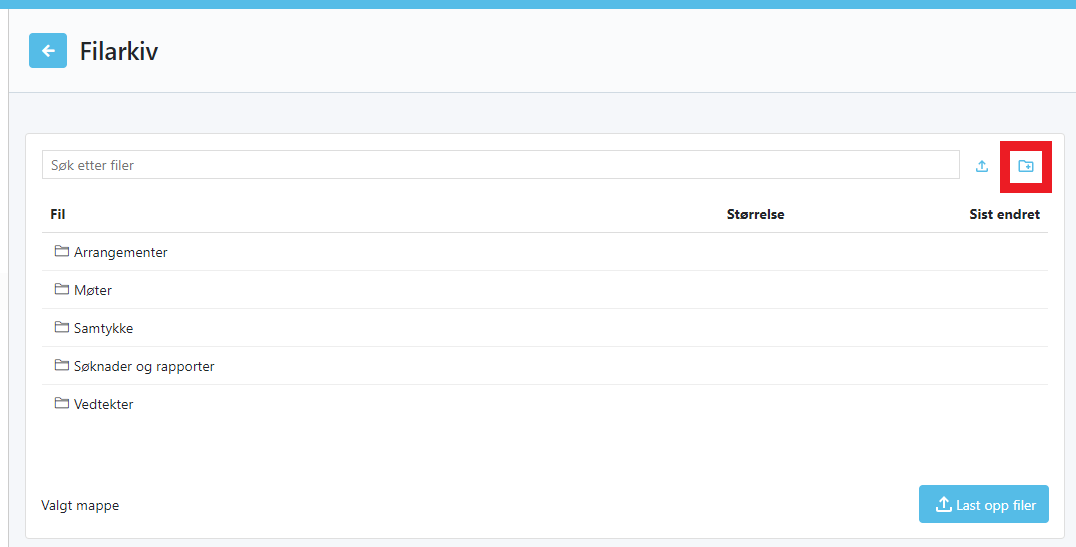1076x547 pixels.
Task: Focus the 'Søk etter filer' search field
Action: 500,165
